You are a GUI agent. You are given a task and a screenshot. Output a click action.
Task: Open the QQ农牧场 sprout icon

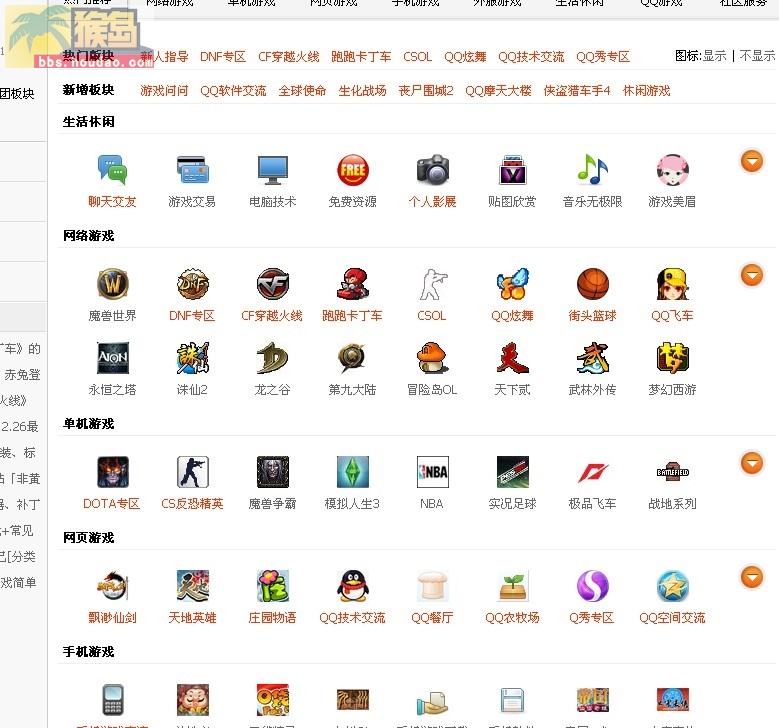(x=513, y=585)
